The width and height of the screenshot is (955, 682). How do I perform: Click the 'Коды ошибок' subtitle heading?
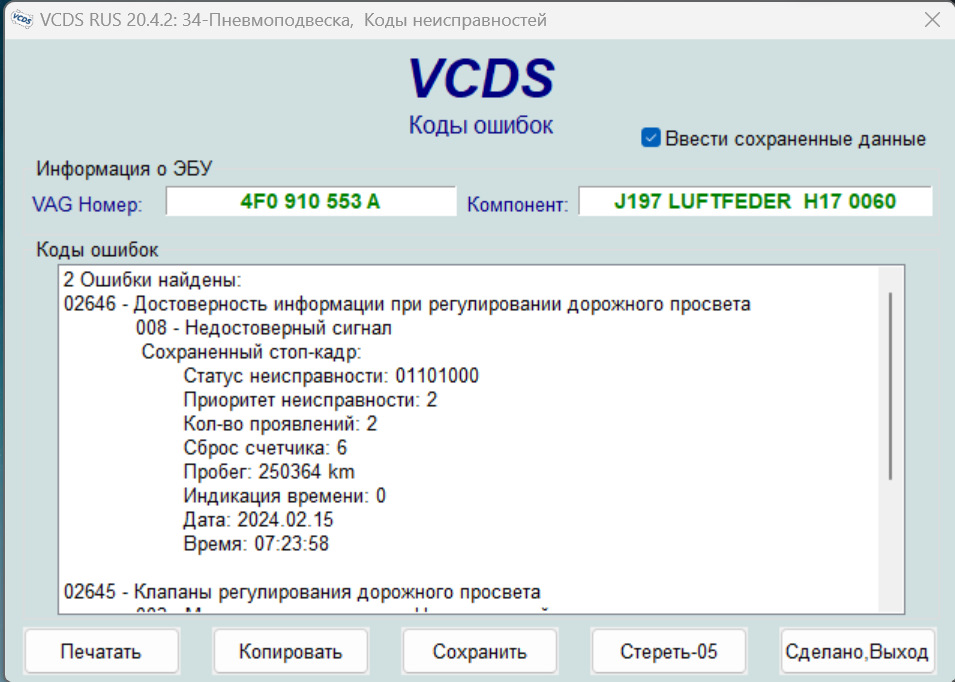tap(481, 125)
